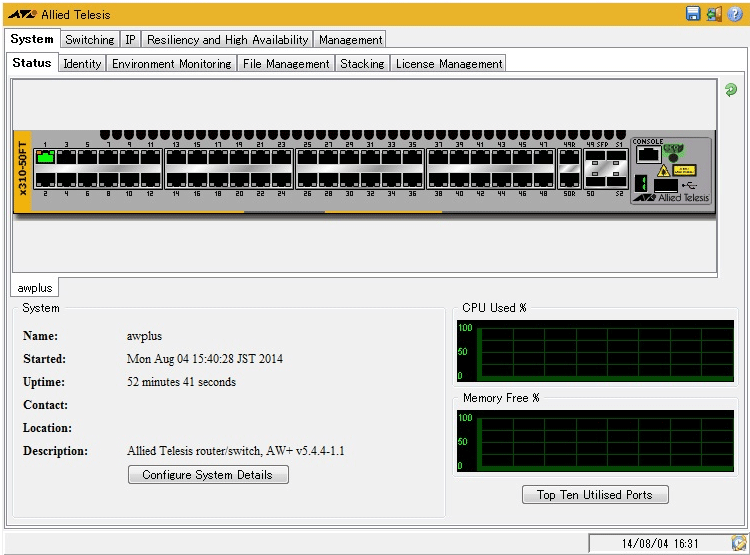
Task: Go to the Management tab
Action: pyautogui.click(x=350, y=40)
